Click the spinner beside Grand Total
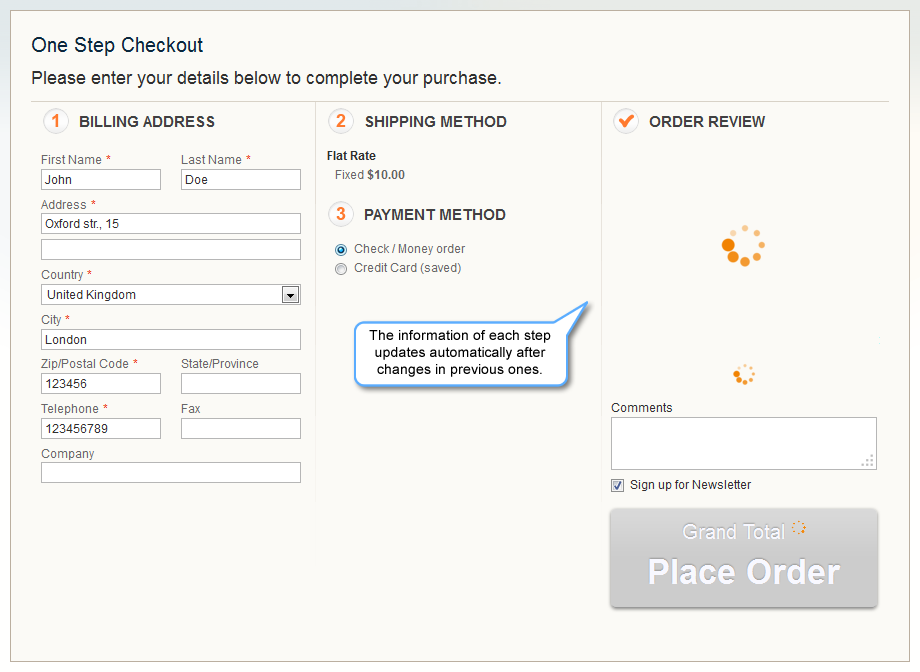The height and width of the screenshot is (672, 920). pos(799,528)
